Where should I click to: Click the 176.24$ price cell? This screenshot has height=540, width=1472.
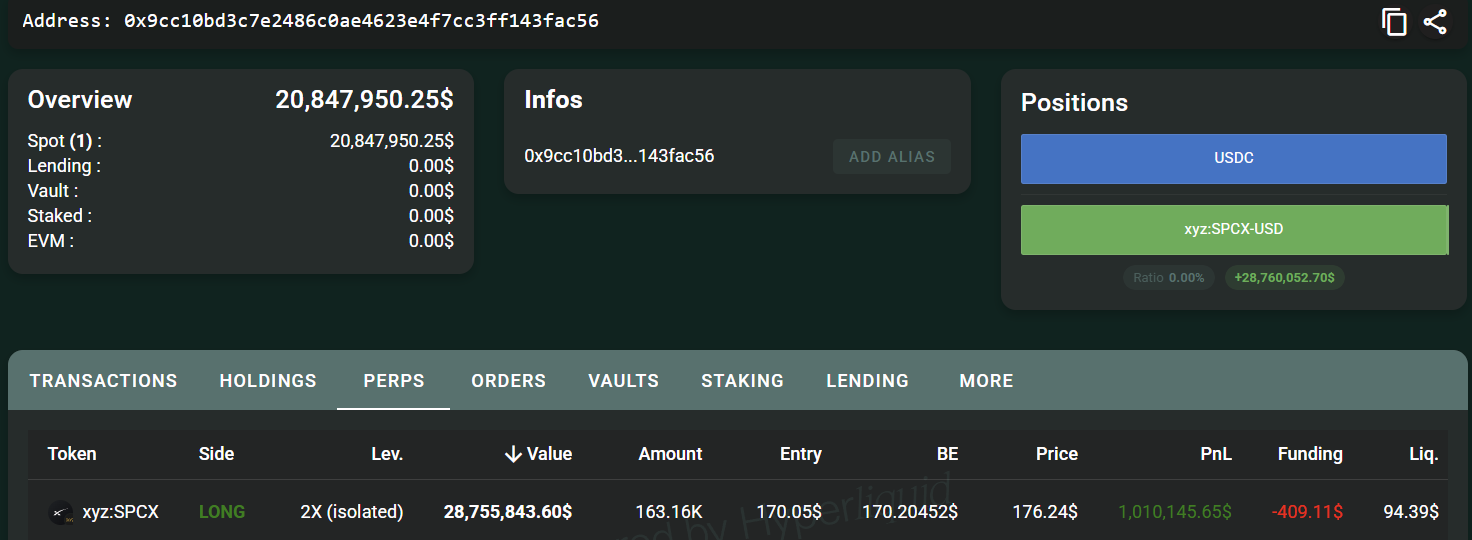click(x=1045, y=512)
